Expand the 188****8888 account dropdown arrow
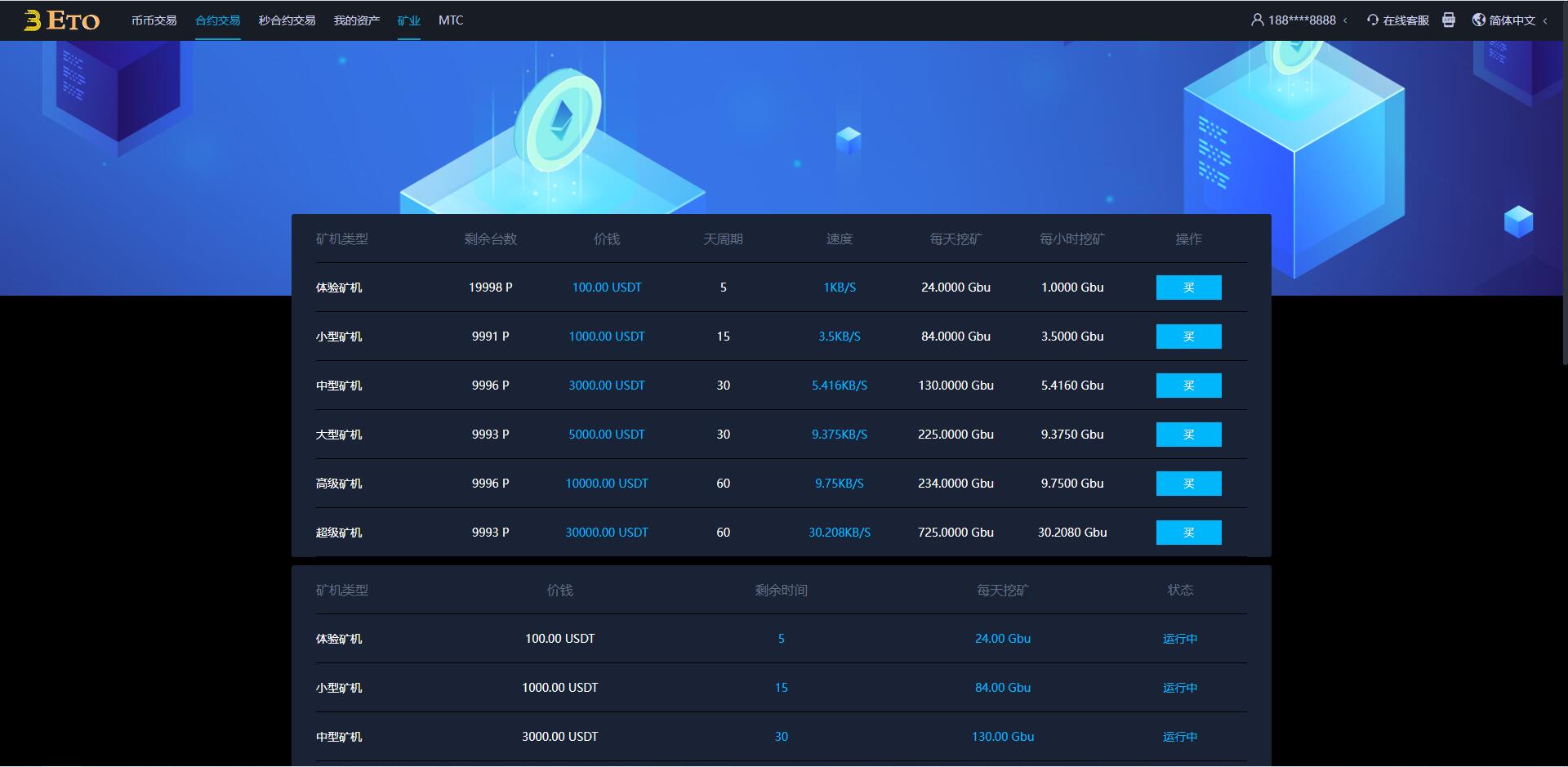1568x767 pixels. tap(1345, 20)
